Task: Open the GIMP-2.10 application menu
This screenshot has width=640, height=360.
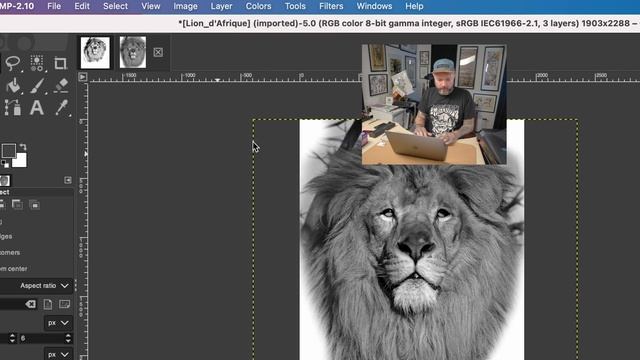Action: click(x=17, y=7)
